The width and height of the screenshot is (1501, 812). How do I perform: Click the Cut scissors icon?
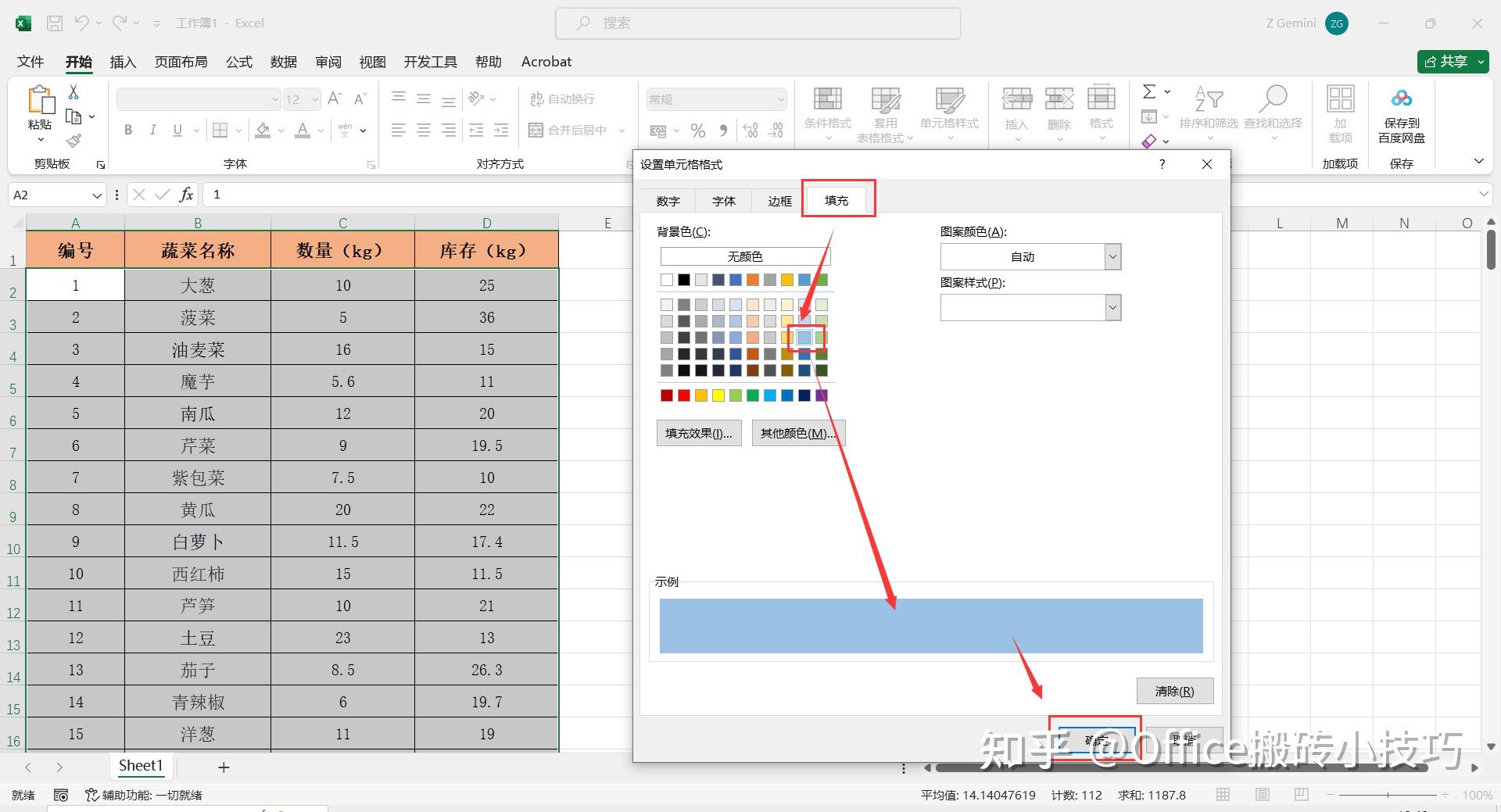click(73, 92)
